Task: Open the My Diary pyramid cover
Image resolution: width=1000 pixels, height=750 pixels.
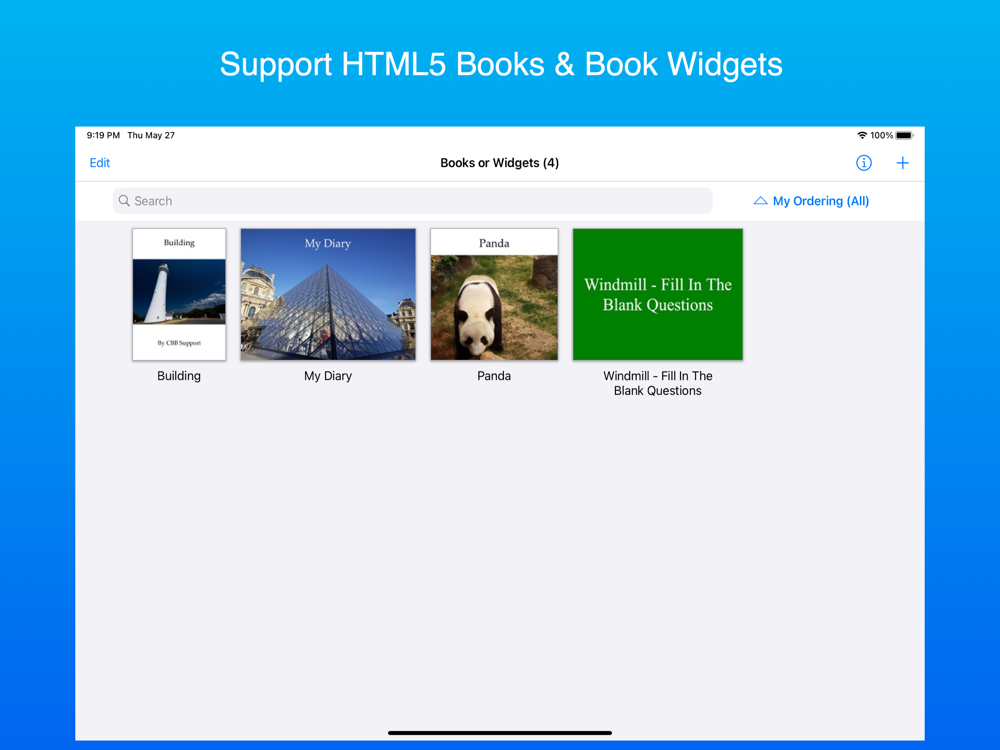Action: [x=328, y=295]
